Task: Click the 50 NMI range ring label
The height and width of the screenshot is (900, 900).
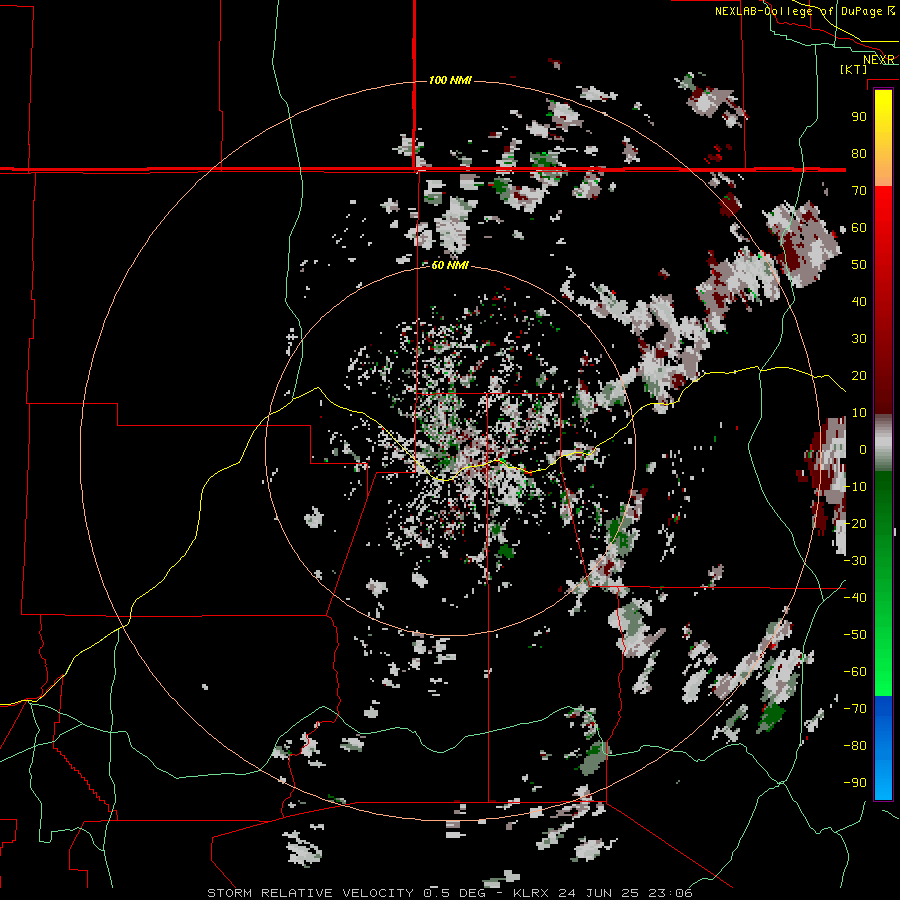Action: coord(450,265)
